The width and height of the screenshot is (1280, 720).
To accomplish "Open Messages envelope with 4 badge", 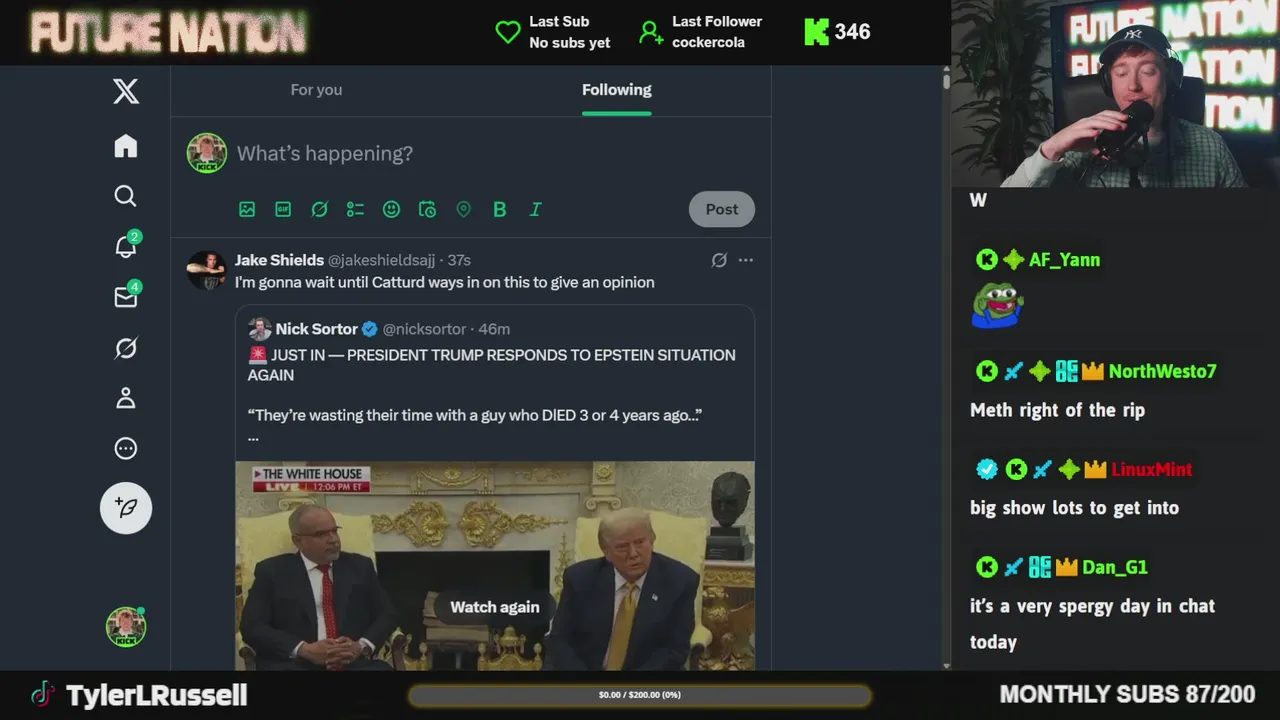I will [126, 297].
